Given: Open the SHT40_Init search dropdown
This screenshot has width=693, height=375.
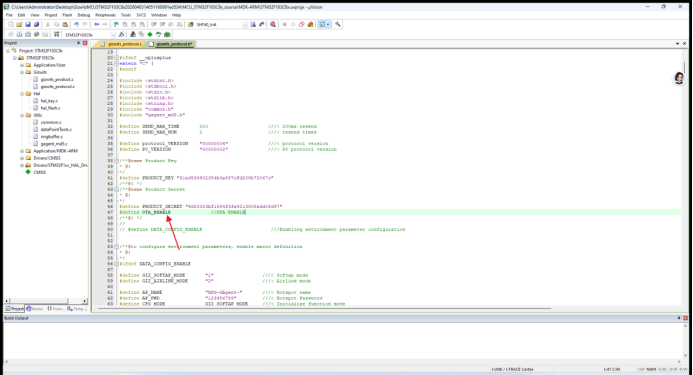Looking at the screenshot, I should click(x=245, y=24).
